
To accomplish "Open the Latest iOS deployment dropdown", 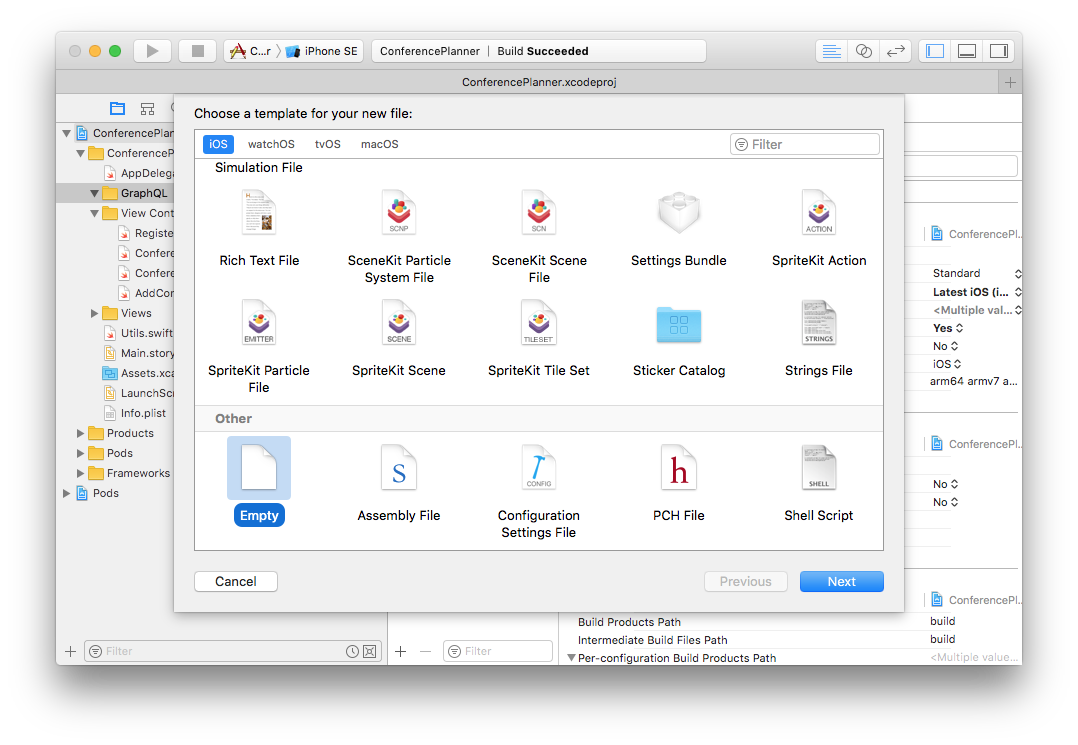I will [976, 292].
